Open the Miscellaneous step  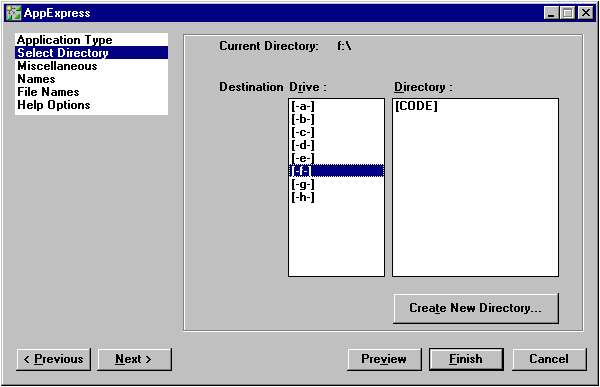click(91, 66)
